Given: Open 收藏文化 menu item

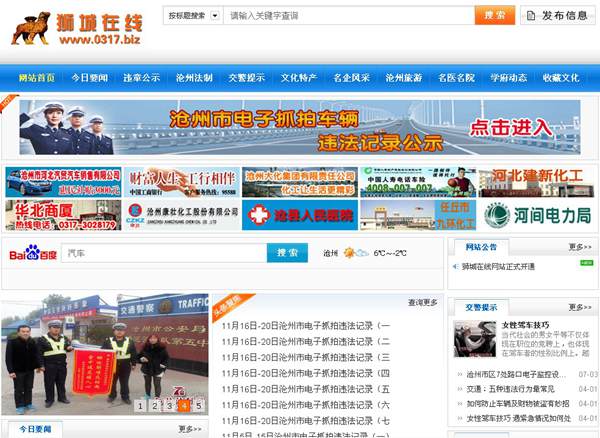Looking at the screenshot, I should pos(561,78).
